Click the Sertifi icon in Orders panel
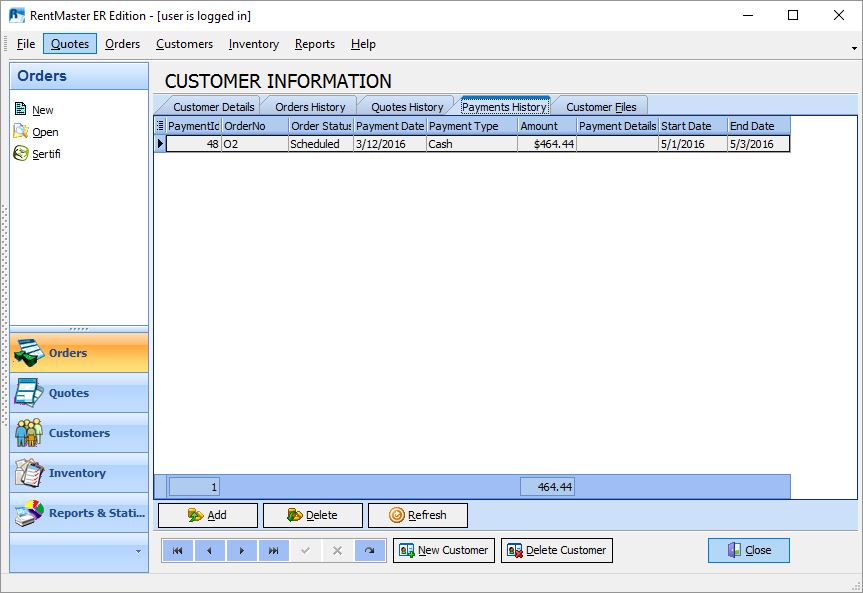The width and height of the screenshot is (863, 593). [x=21, y=154]
